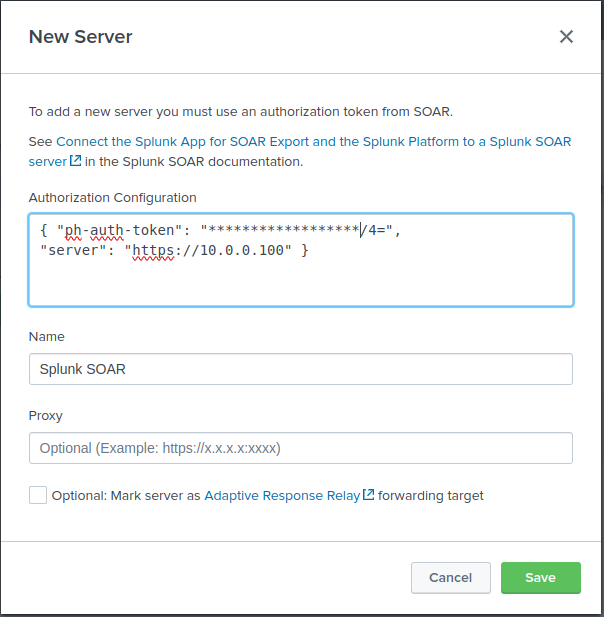This screenshot has height=617, width=604.
Task: Enable the Adaptive Response Relay forwarding checkbox
Action: click(x=38, y=495)
